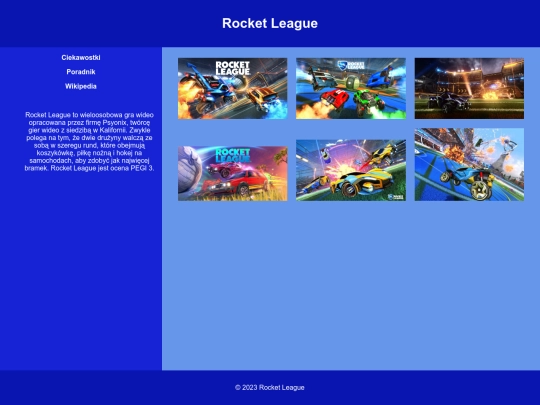
Task: Open the Wikipedia link
Action: point(81,86)
